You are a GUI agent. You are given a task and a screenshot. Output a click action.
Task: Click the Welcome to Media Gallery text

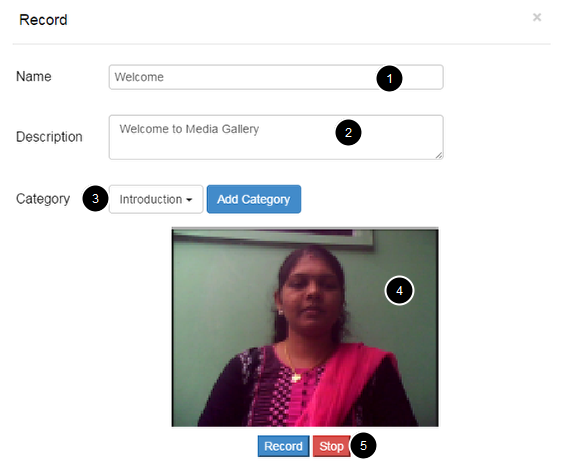pyautogui.click(x=189, y=129)
